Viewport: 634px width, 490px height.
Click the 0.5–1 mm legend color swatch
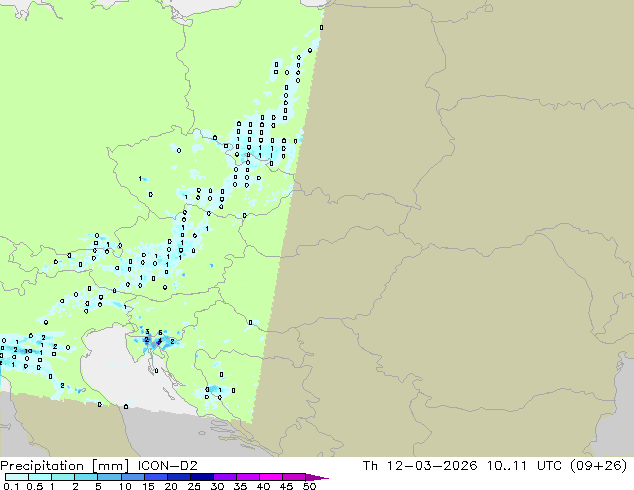click(40, 477)
